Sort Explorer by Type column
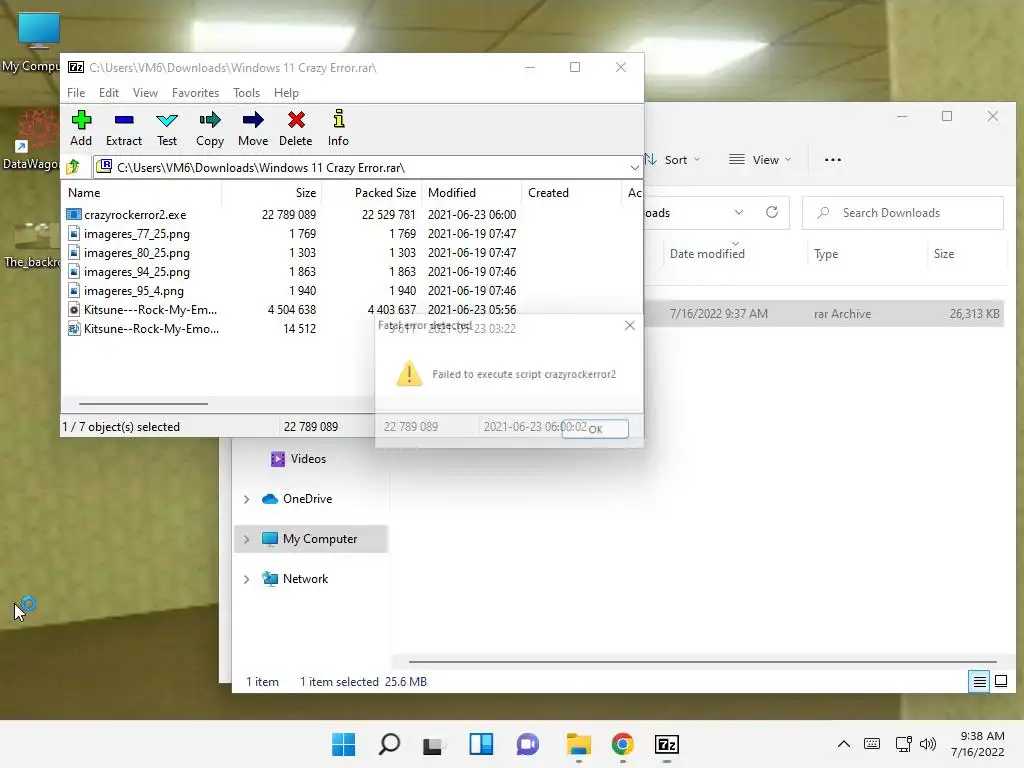The width and height of the screenshot is (1024, 768). (826, 254)
